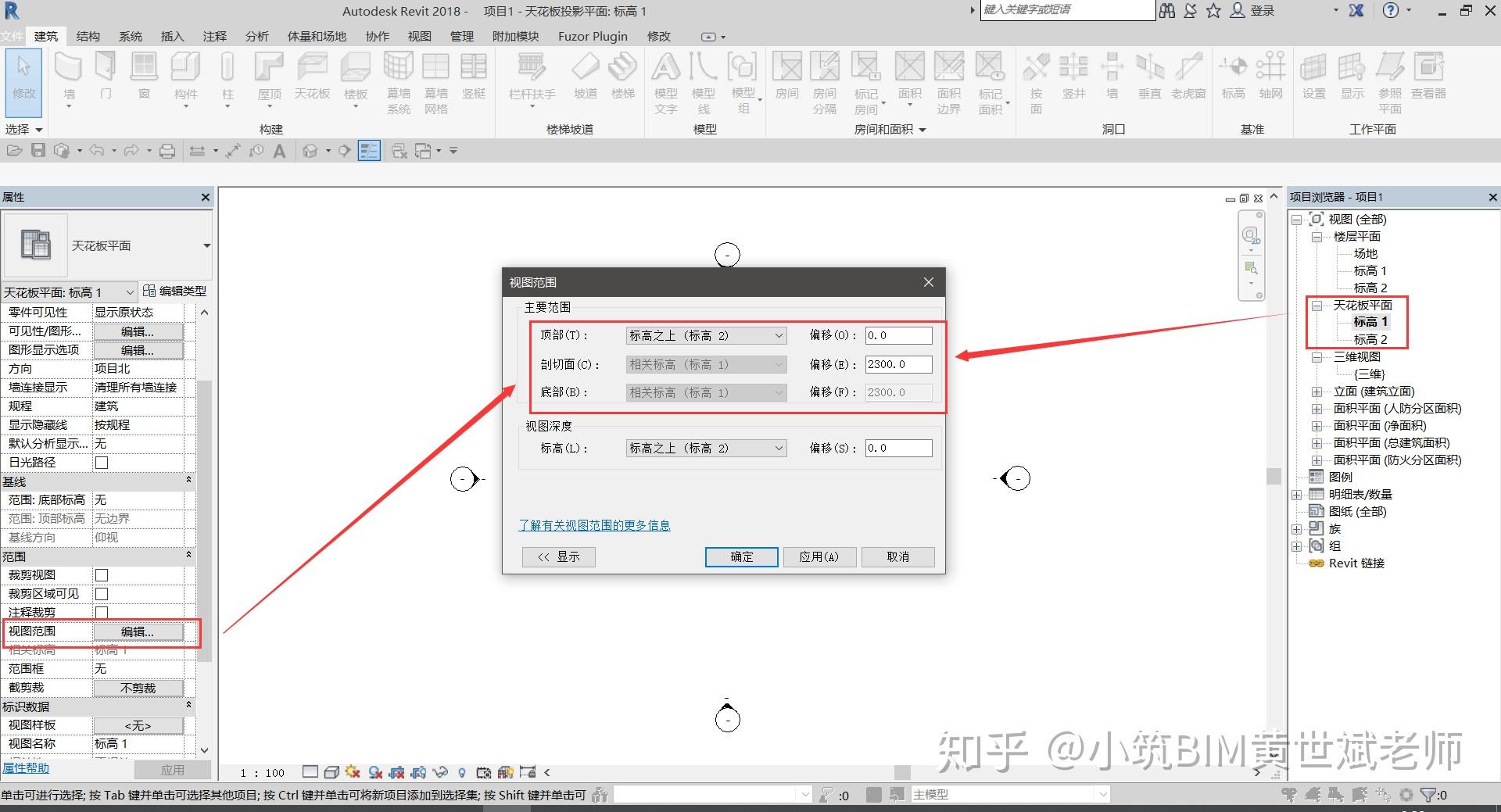
Task: Open the 了解有关视图范围的更多信息 link
Action: (x=594, y=525)
